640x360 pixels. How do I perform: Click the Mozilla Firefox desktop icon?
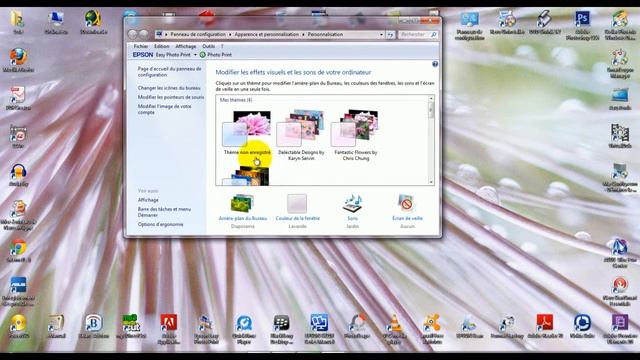(x=18, y=60)
